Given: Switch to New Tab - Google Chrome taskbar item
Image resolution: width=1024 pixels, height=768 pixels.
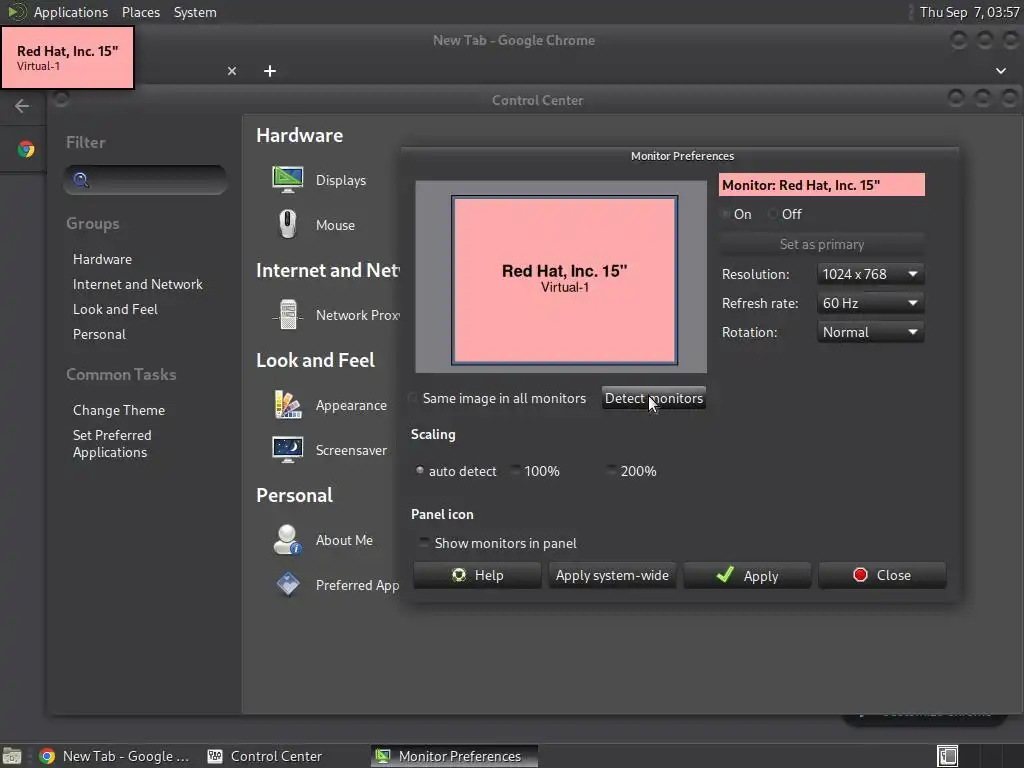Looking at the screenshot, I should [114, 756].
